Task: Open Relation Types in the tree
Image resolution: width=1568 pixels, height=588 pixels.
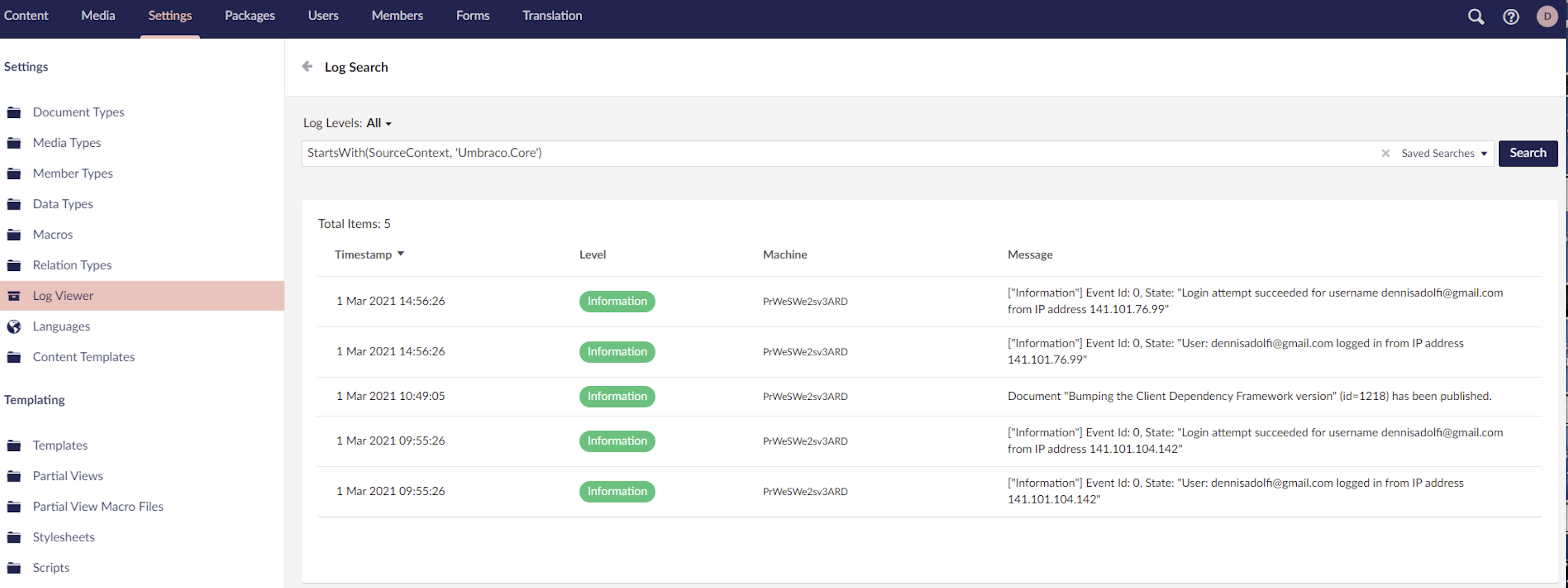Action: tap(72, 265)
